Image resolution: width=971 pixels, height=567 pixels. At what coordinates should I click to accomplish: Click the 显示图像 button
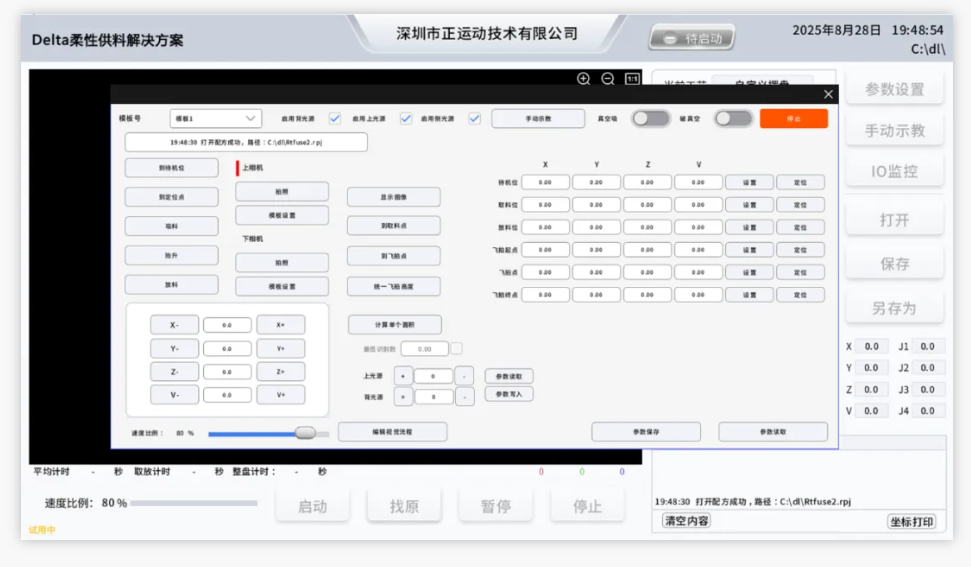(394, 197)
